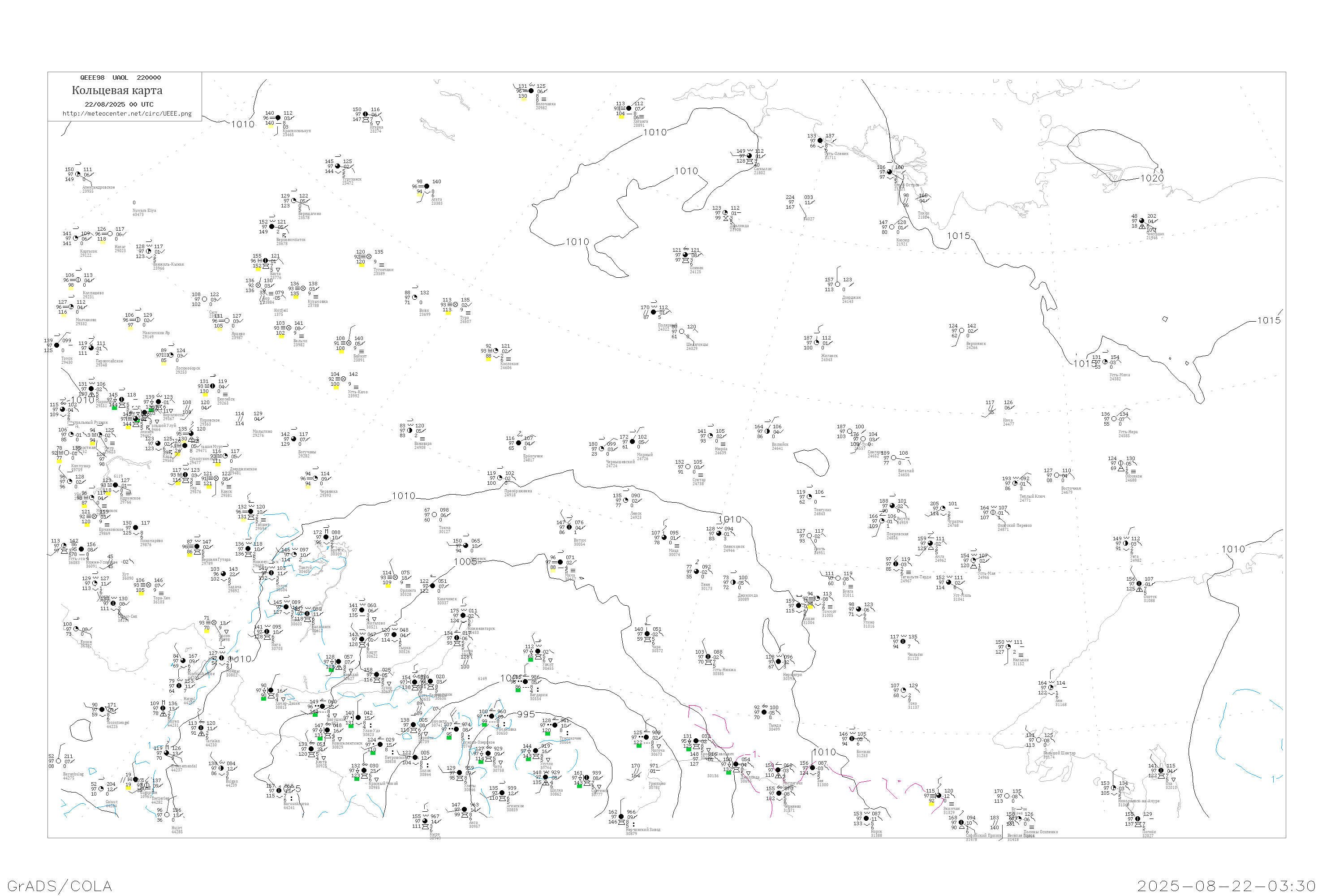This screenshot has width=1344, height=896.
Task: Click the meteocenter.net UEEE.png URL
Action: 127,114
